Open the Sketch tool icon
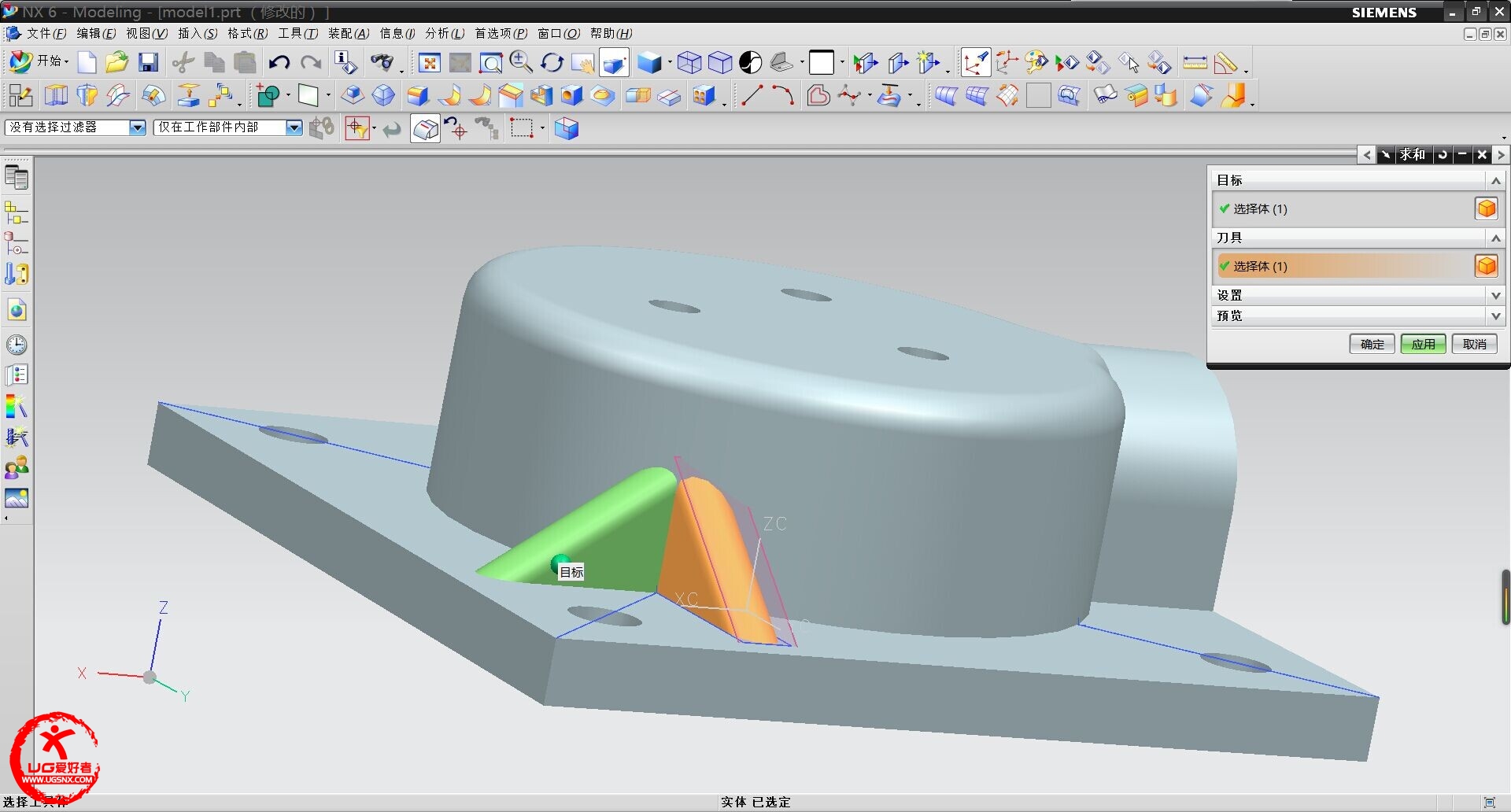This screenshot has width=1511, height=812. pyautogui.click(x=20, y=95)
